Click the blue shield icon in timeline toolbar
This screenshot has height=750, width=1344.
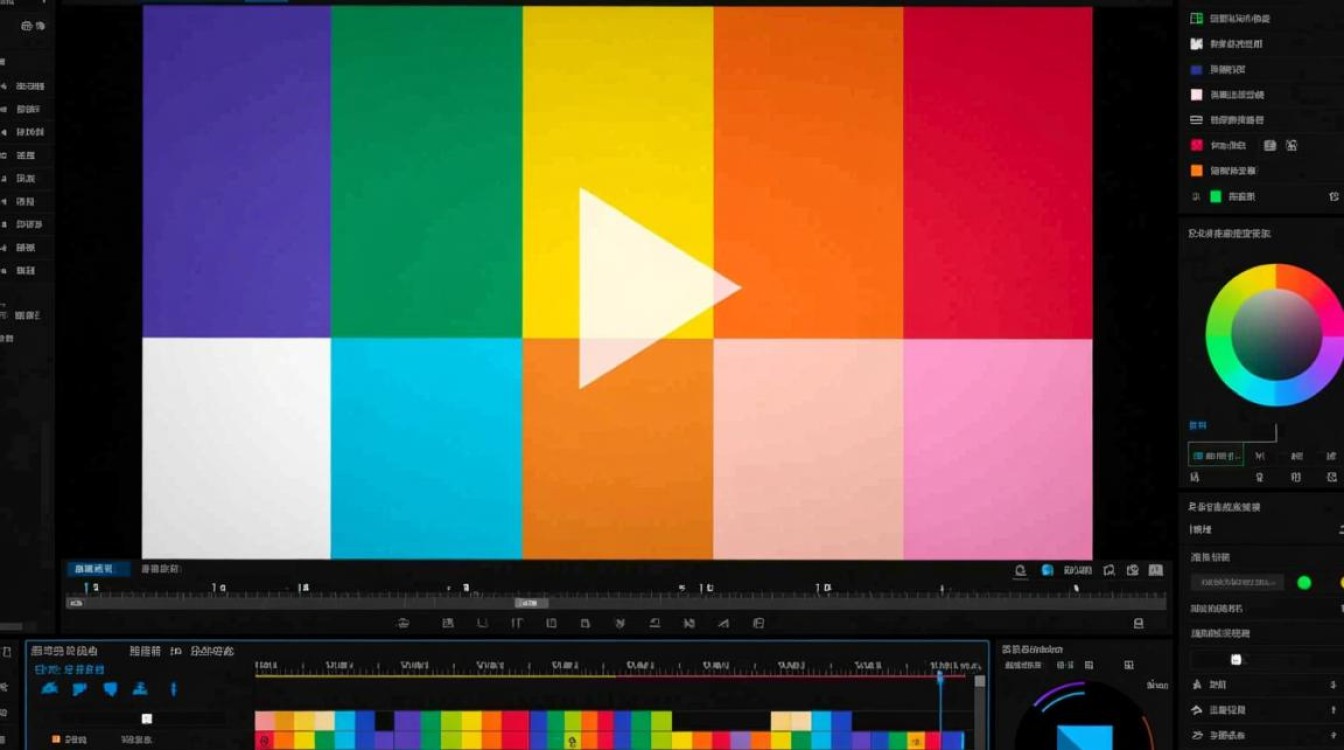(111, 689)
